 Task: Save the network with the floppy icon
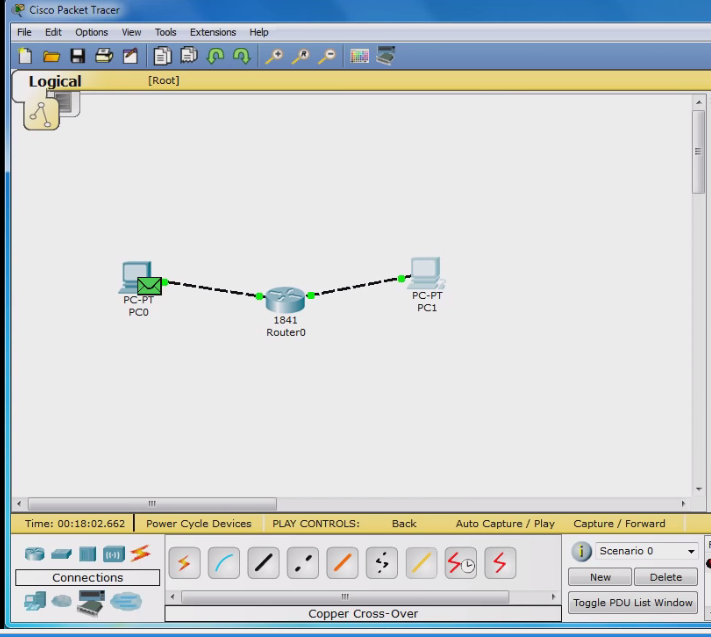tap(78, 56)
